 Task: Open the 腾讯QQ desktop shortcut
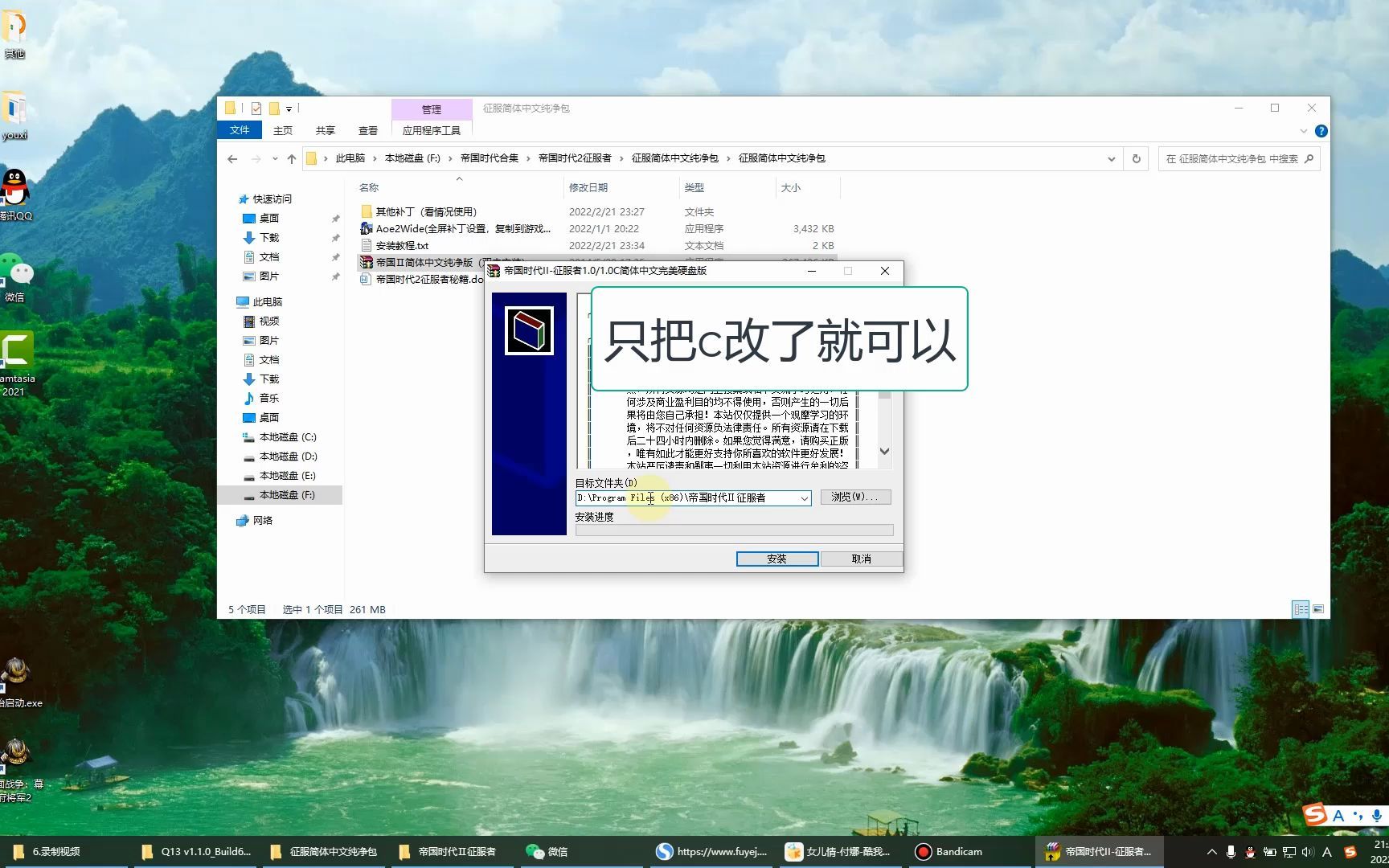coord(14,195)
